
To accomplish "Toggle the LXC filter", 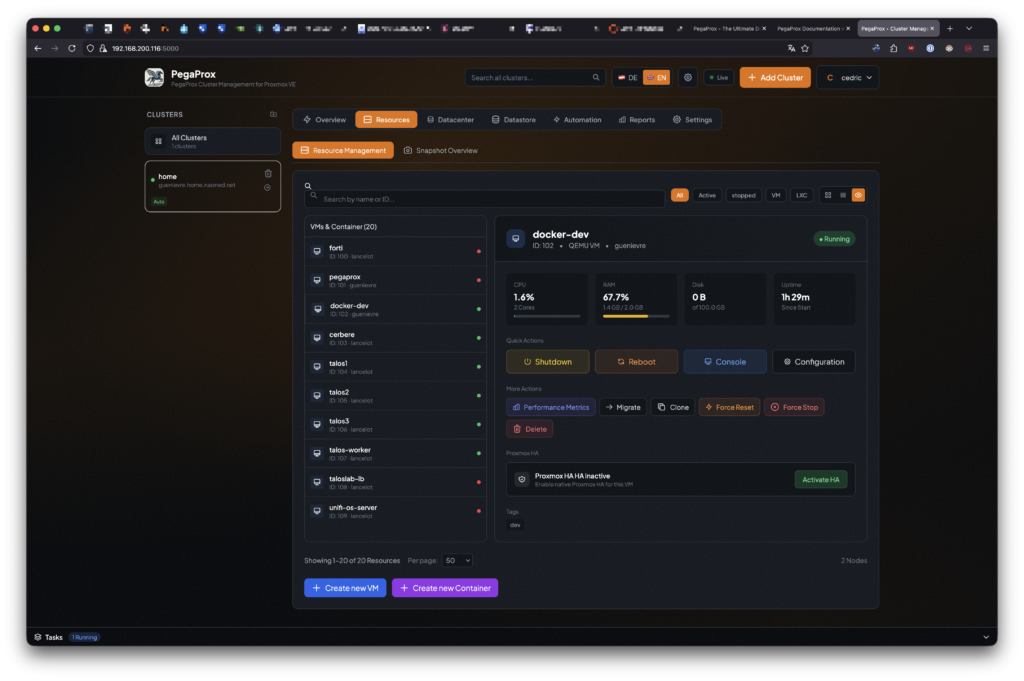I will click(x=801, y=195).
